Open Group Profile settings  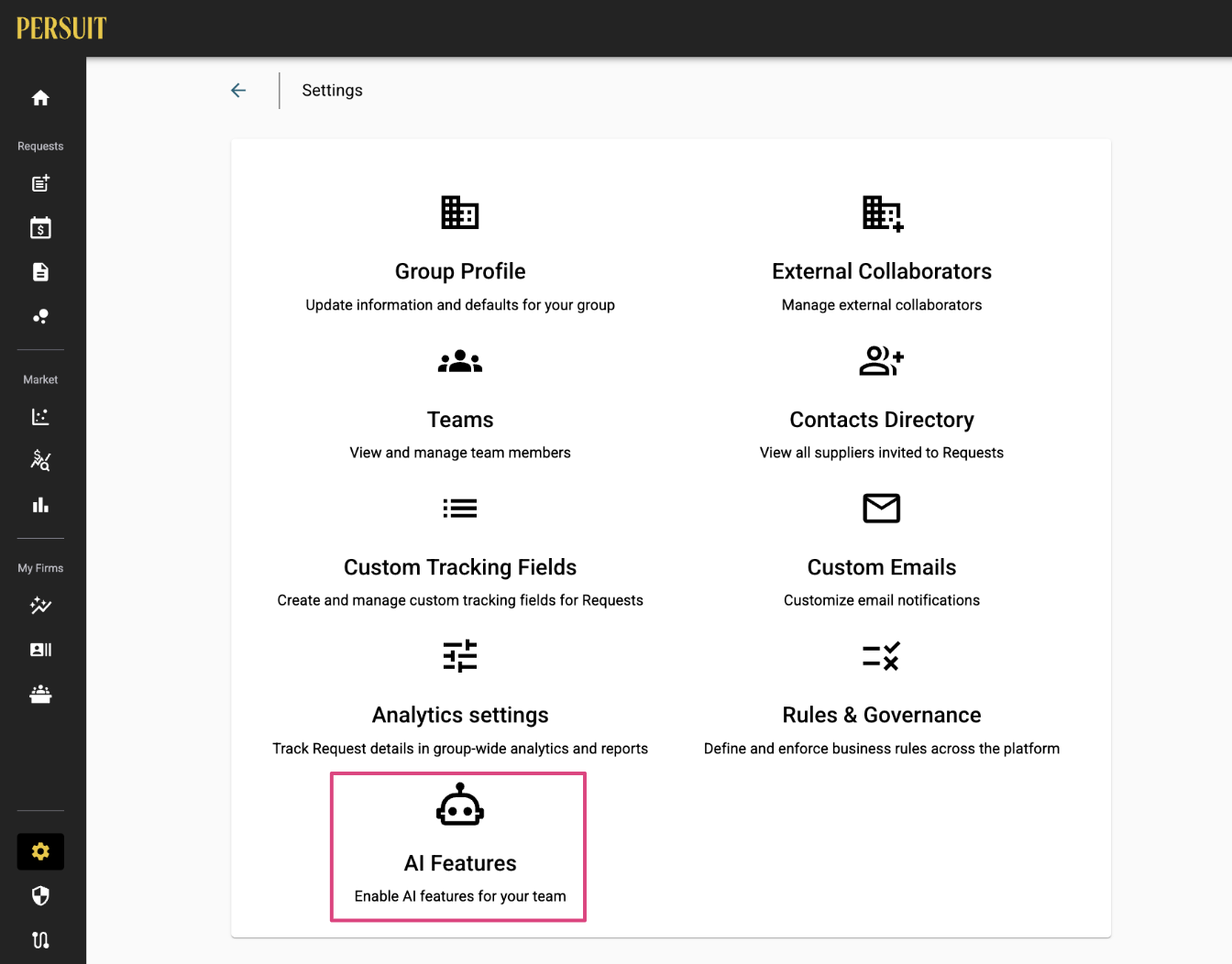coord(460,271)
